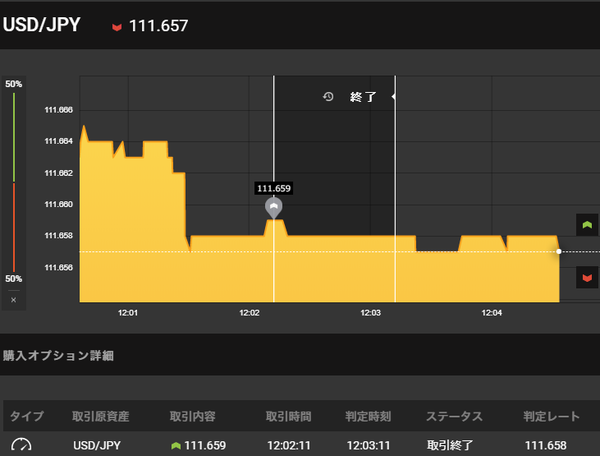Image resolution: width=600 pixels, height=456 pixels.
Task: Click the red down-arrow LOW button
Action: pyautogui.click(x=587, y=277)
